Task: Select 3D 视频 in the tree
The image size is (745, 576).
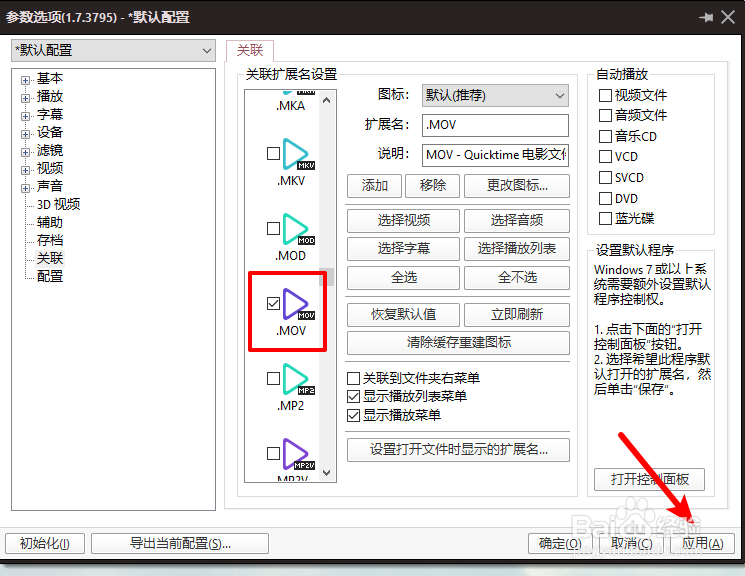Action: [x=58, y=204]
